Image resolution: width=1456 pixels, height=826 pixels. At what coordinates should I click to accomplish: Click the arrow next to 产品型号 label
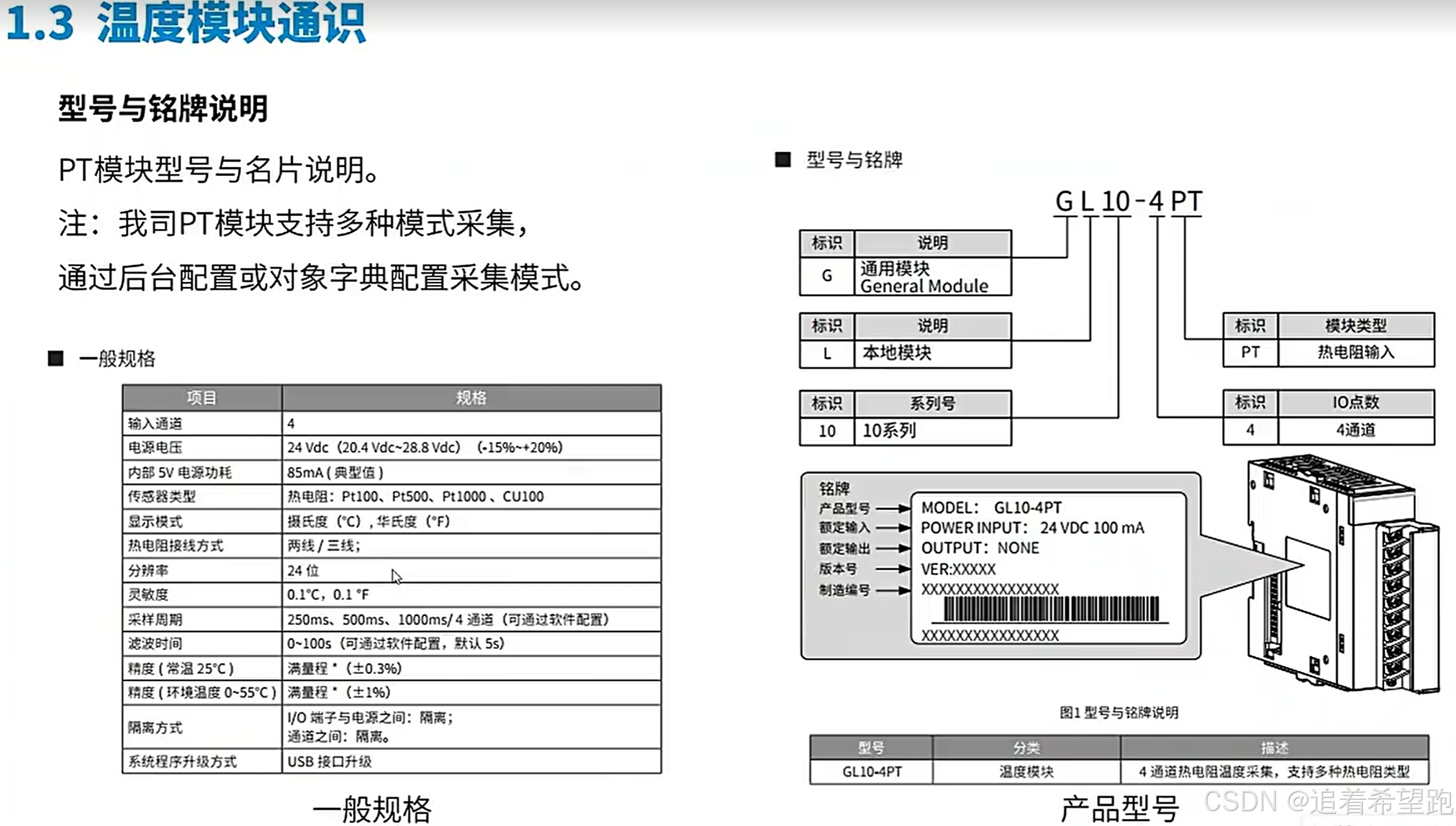tap(893, 508)
